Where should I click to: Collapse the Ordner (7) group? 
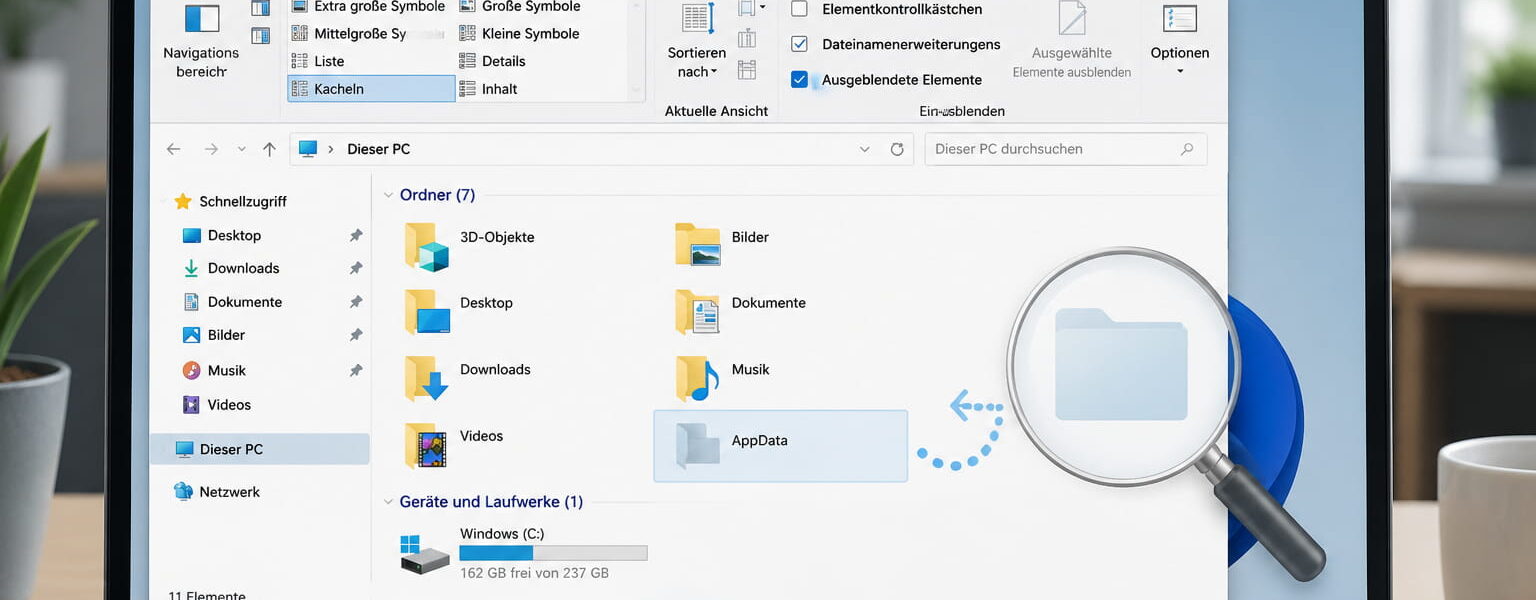(x=388, y=195)
